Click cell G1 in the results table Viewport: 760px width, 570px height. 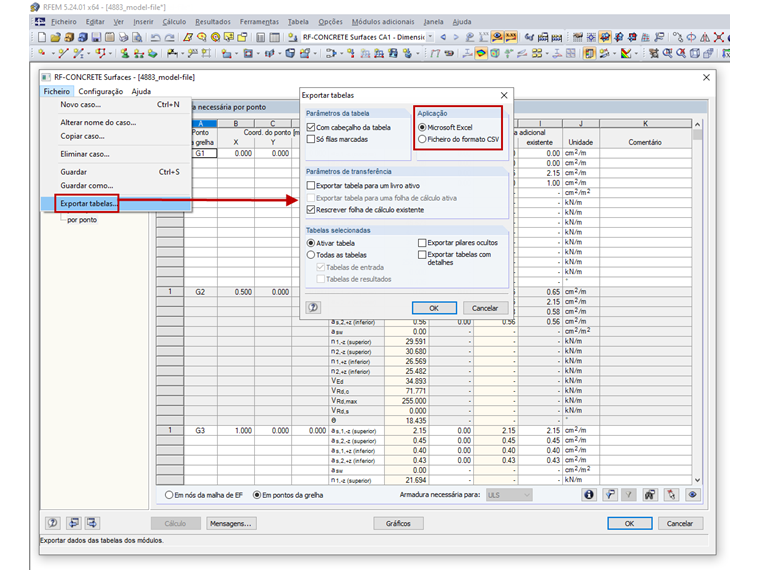[200, 153]
